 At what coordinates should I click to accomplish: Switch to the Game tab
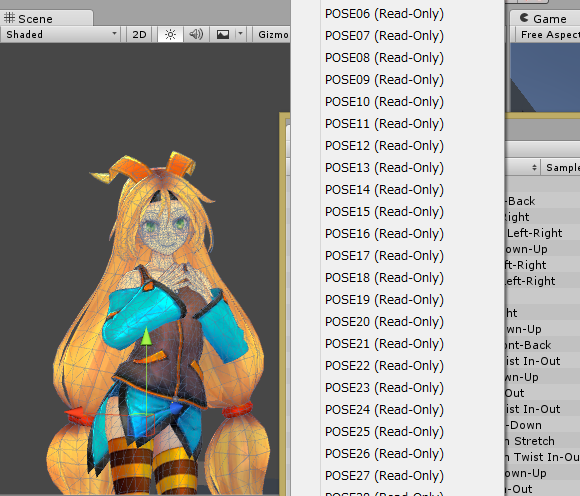[544, 18]
